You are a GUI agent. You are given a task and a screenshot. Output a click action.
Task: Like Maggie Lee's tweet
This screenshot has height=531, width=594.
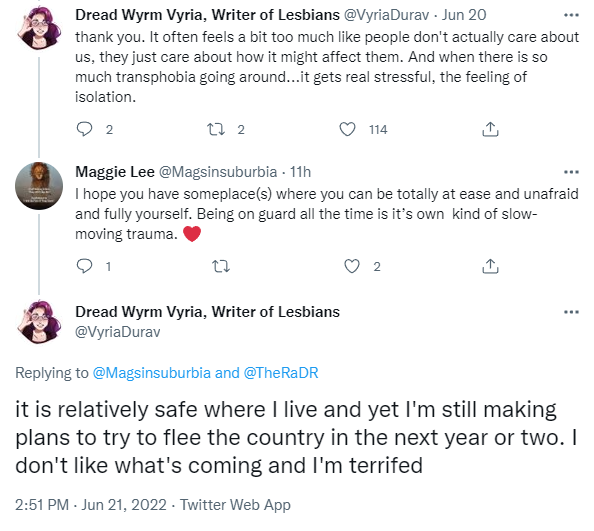352,266
